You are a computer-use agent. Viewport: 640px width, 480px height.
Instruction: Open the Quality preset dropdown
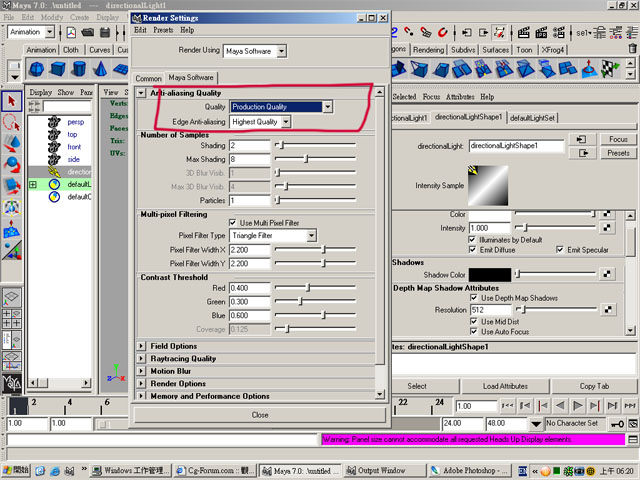(x=327, y=107)
